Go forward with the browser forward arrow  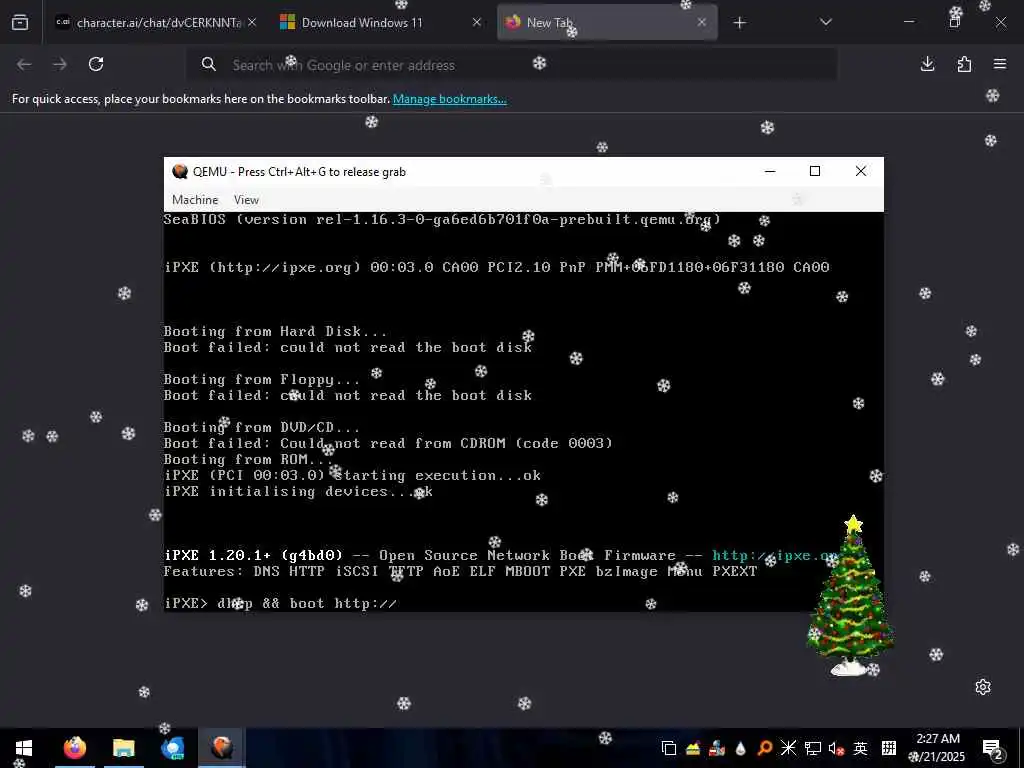60,64
